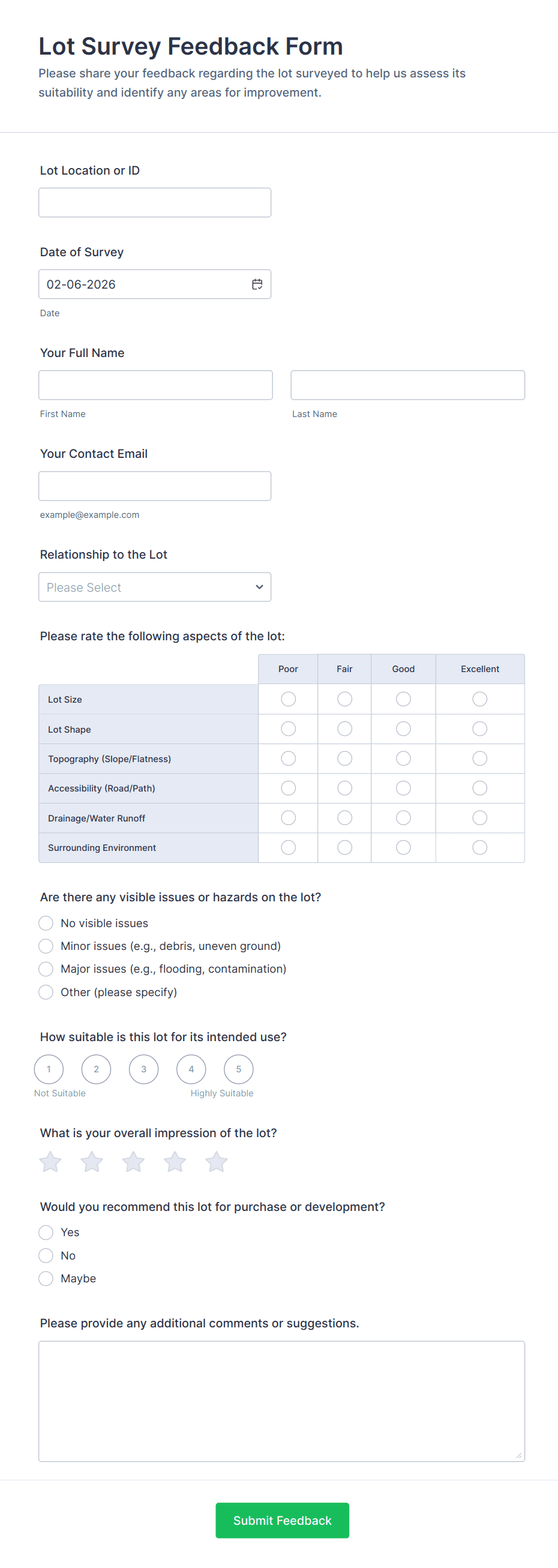Rate Topography as Good
The image size is (558, 1568).
pos(403,758)
